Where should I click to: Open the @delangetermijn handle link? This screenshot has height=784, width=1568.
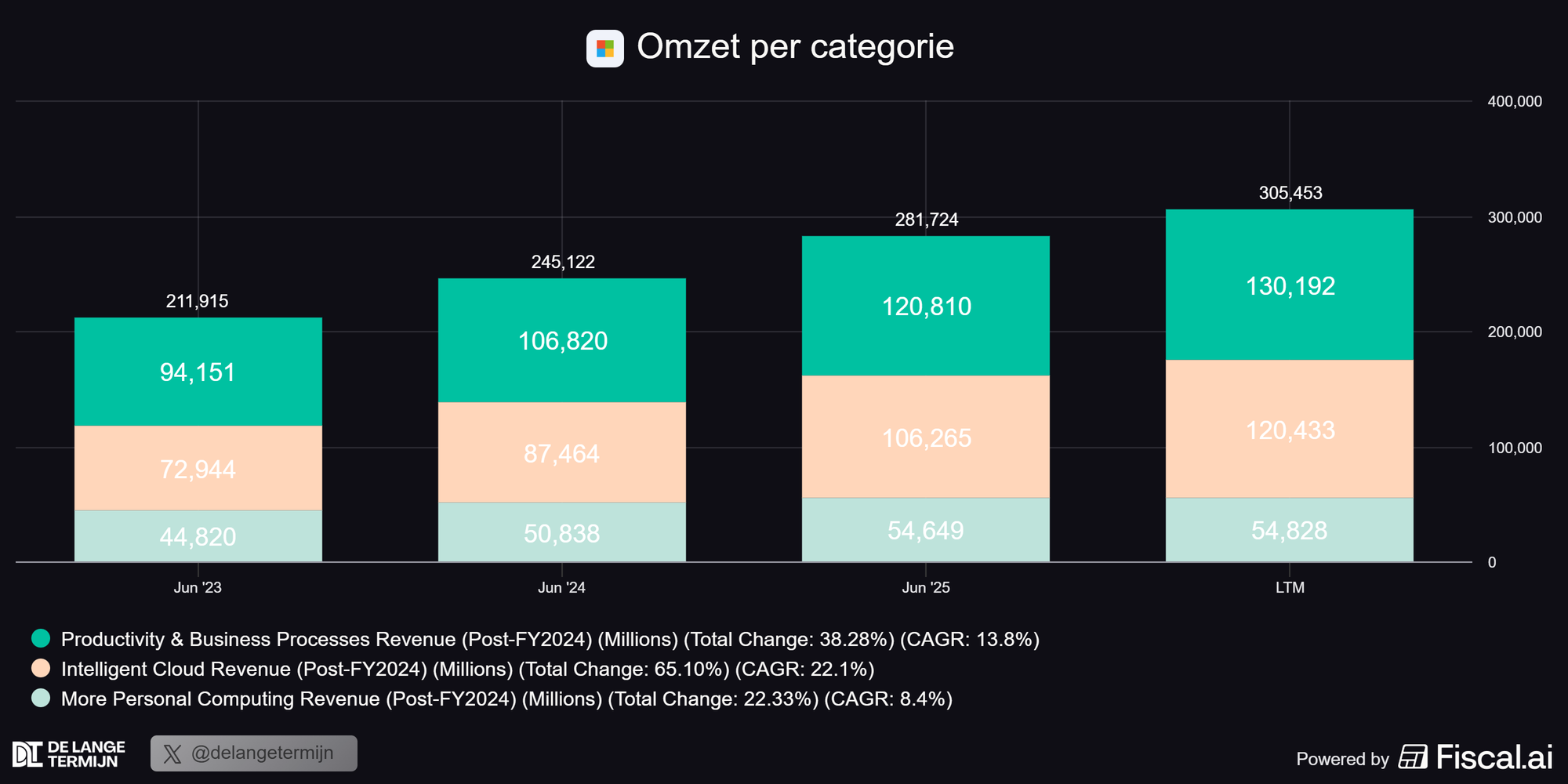[263, 753]
